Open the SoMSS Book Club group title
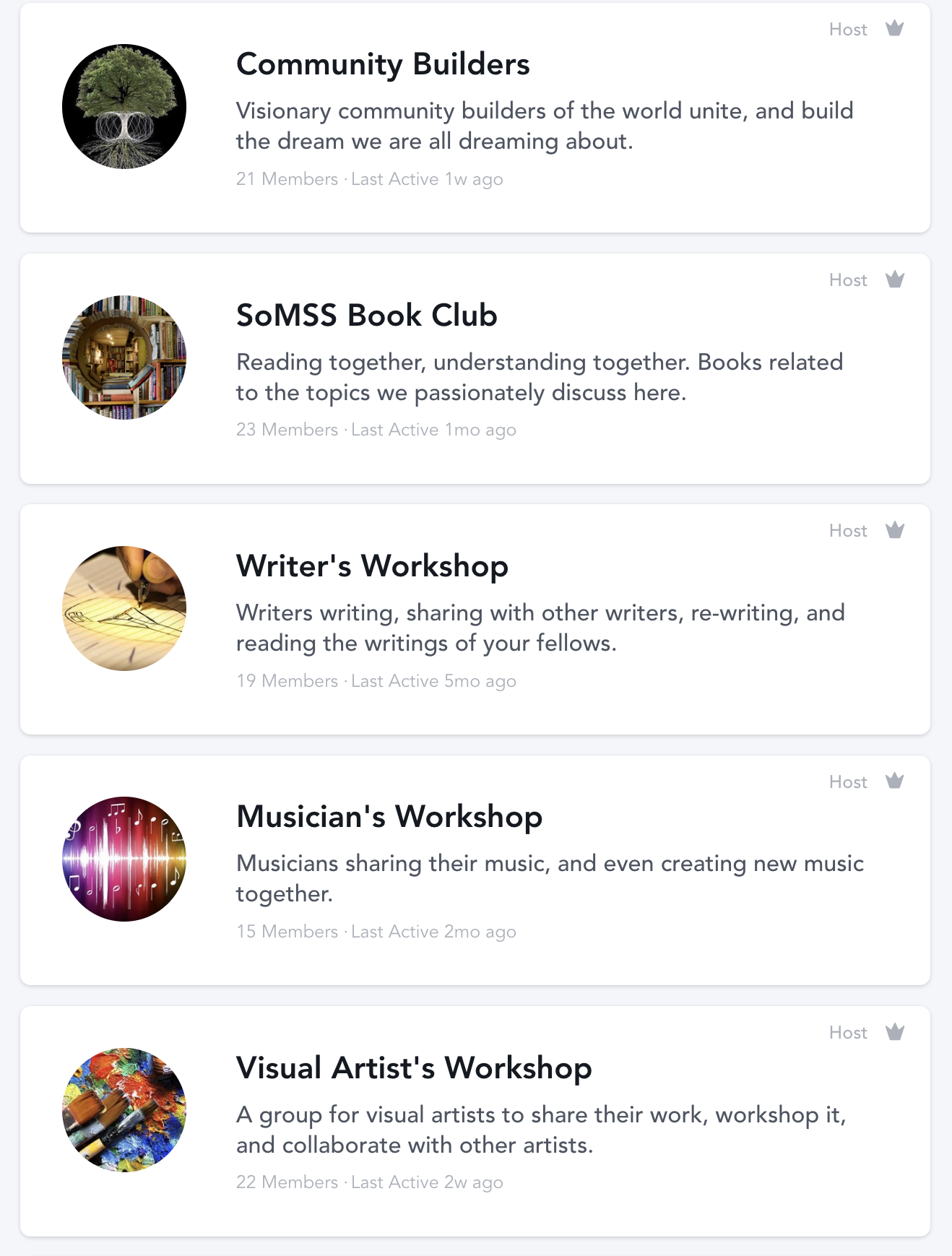The height and width of the screenshot is (1256, 952). (x=366, y=316)
